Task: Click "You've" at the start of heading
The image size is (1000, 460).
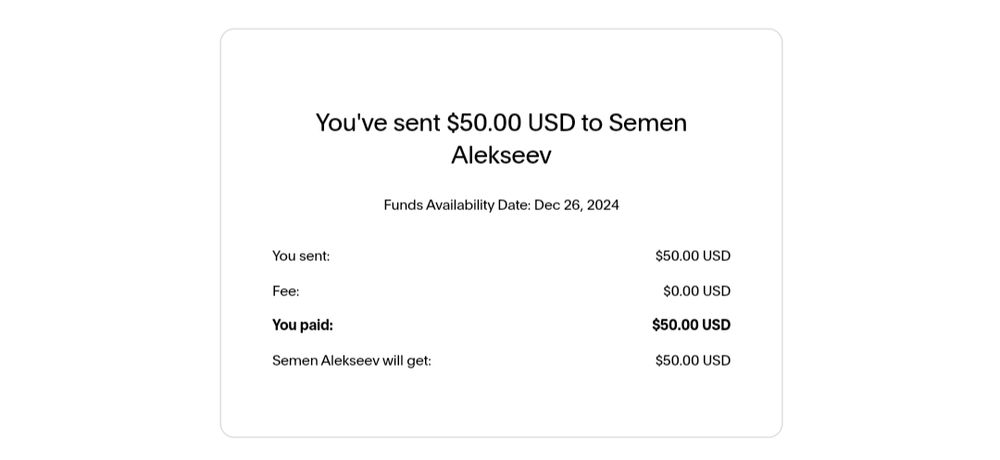Action: coord(351,122)
